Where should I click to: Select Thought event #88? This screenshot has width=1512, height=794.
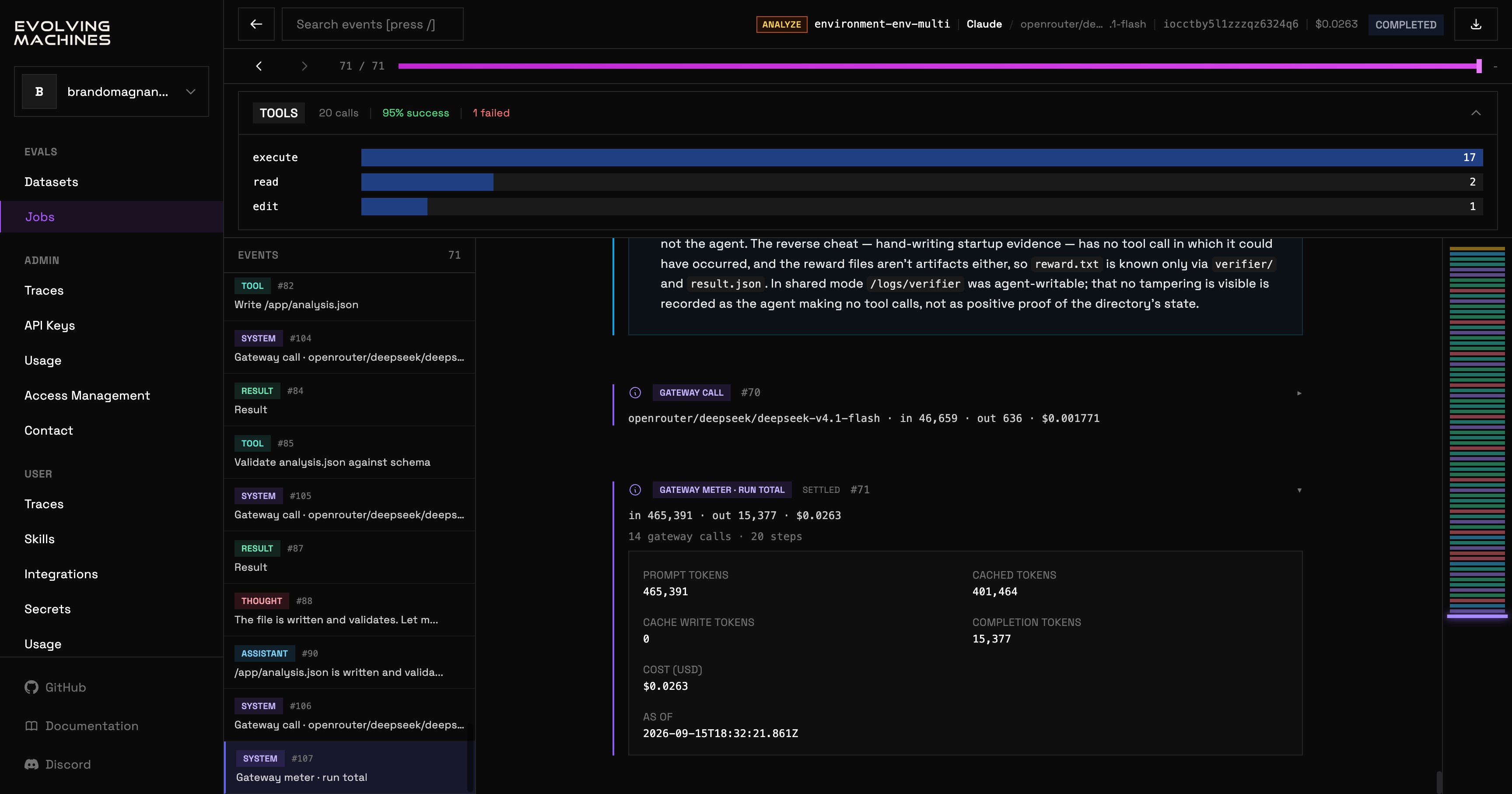[349, 610]
